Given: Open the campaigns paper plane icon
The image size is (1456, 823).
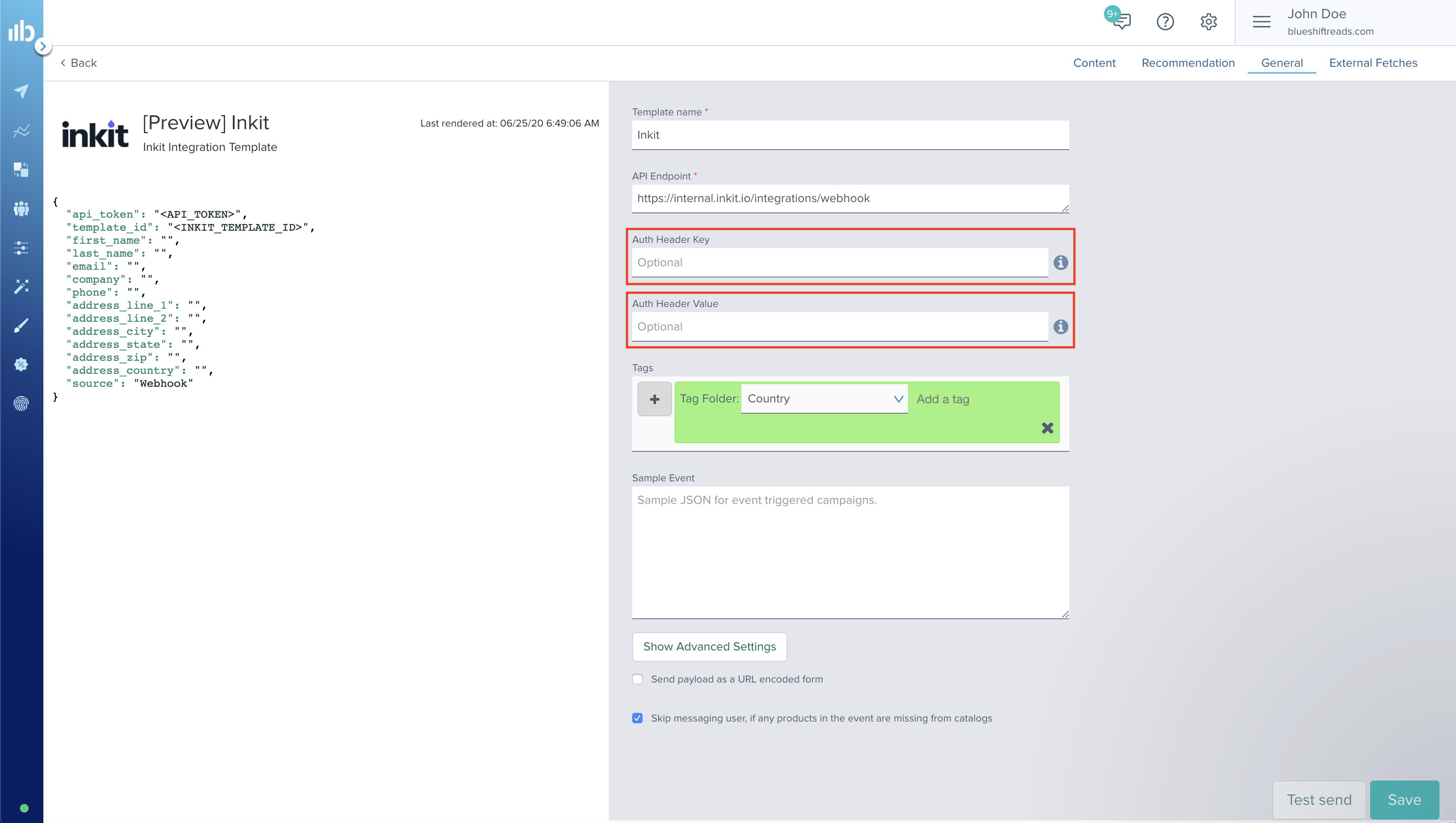Looking at the screenshot, I should tap(21, 91).
